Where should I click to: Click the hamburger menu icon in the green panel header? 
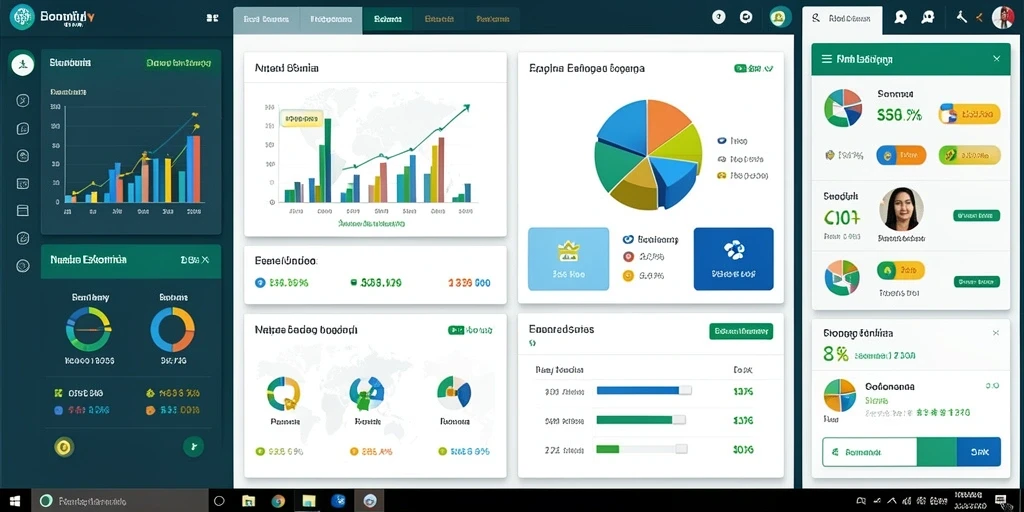pyautogui.click(x=826, y=59)
